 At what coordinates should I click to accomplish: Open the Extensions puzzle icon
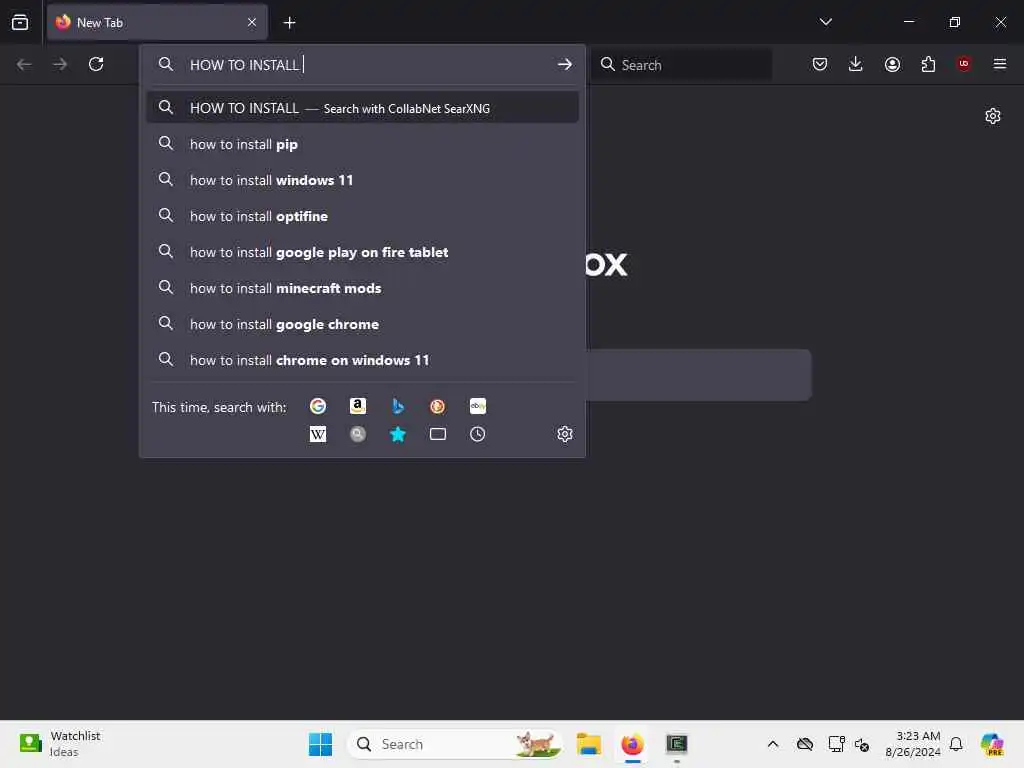pyautogui.click(x=928, y=64)
